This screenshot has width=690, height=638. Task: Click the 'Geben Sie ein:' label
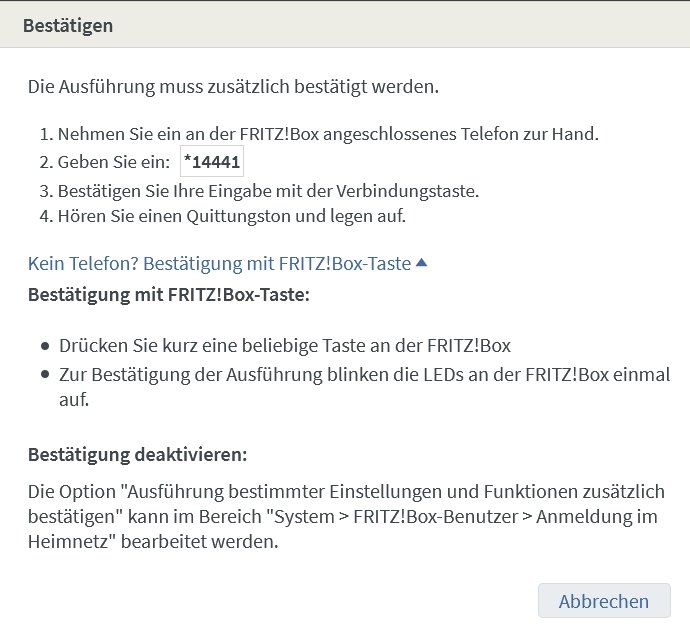[x=114, y=162]
